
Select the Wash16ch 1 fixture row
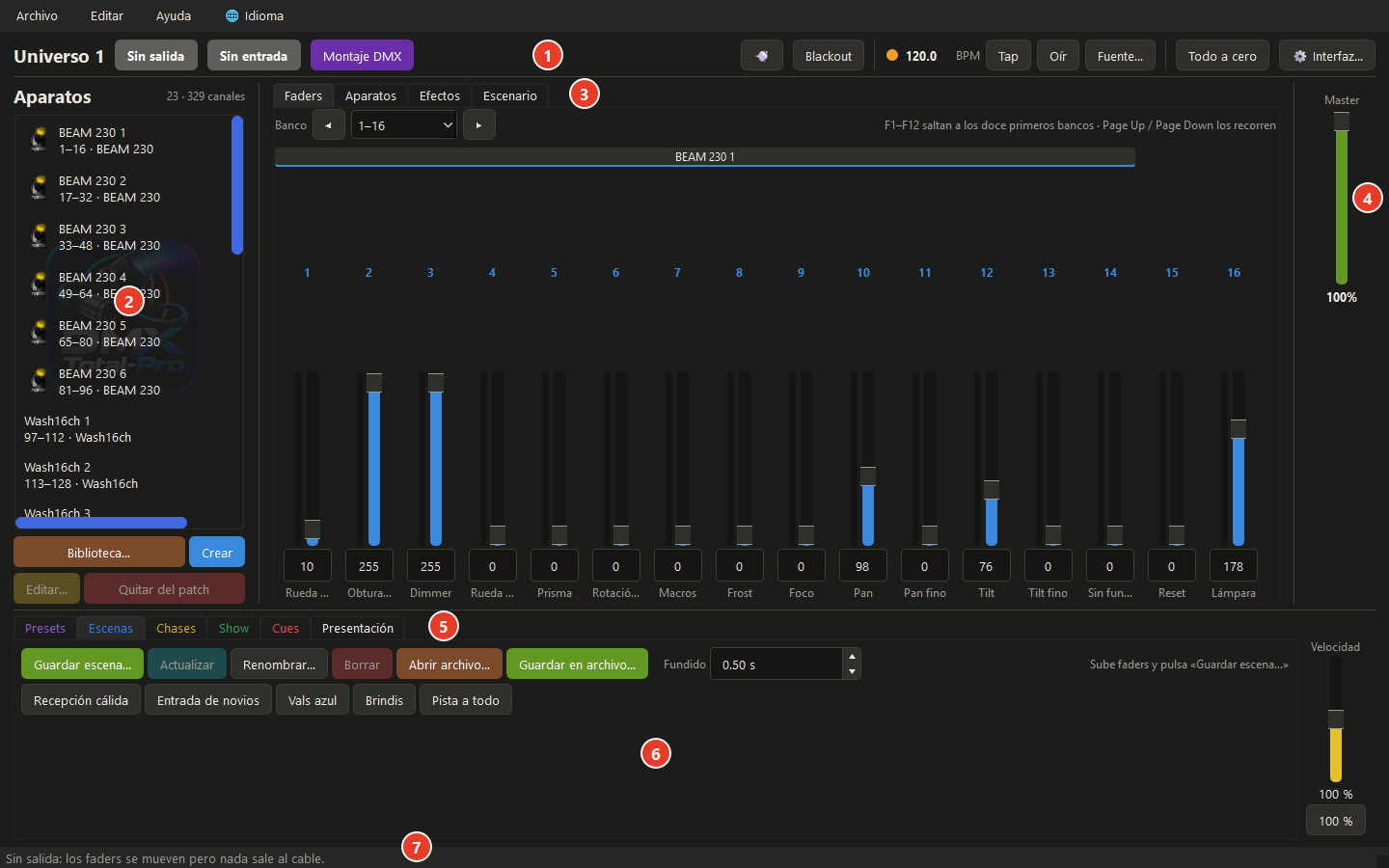click(x=123, y=429)
